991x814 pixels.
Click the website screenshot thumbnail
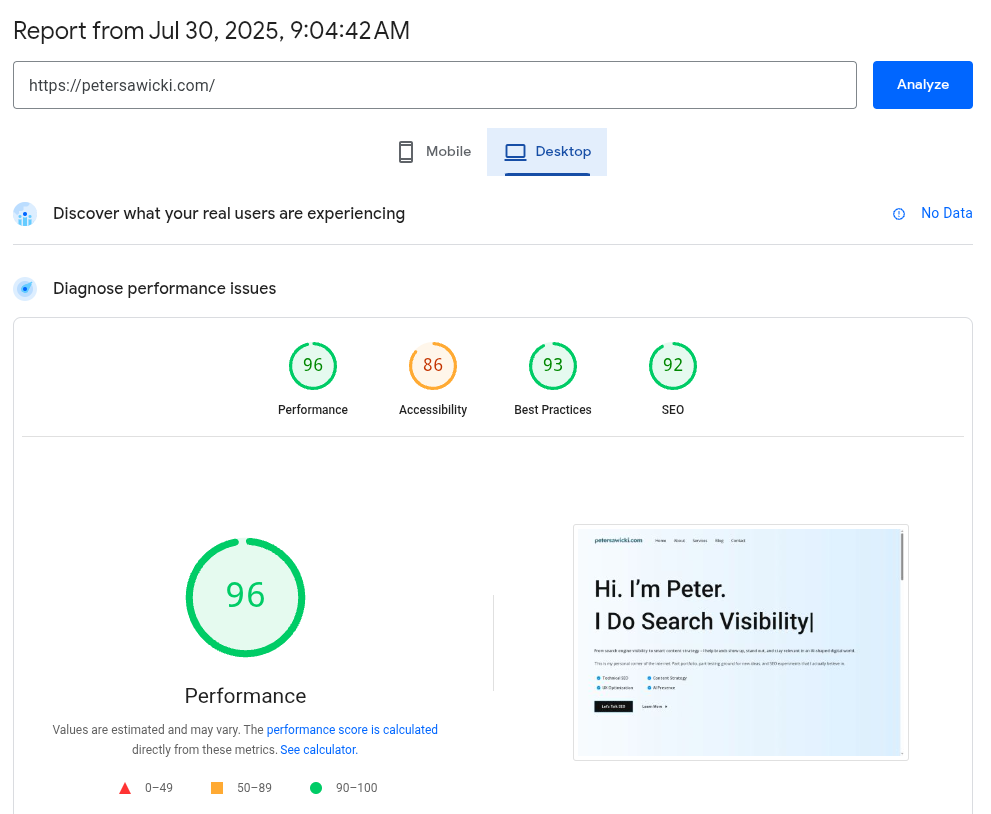click(x=740, y=642)
